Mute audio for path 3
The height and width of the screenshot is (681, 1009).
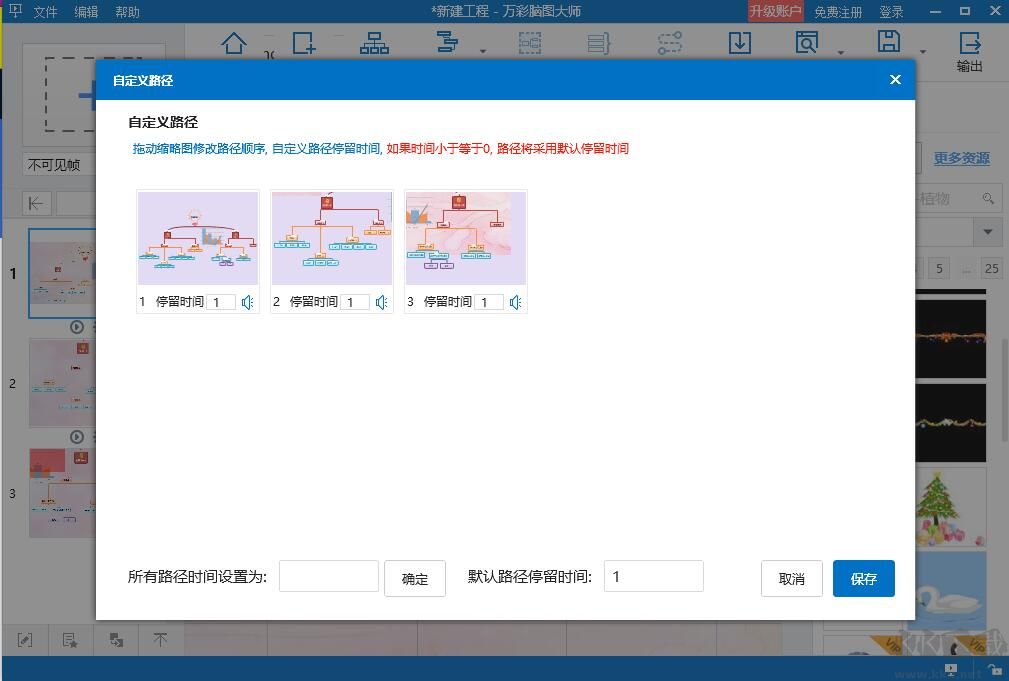(514, 301)
